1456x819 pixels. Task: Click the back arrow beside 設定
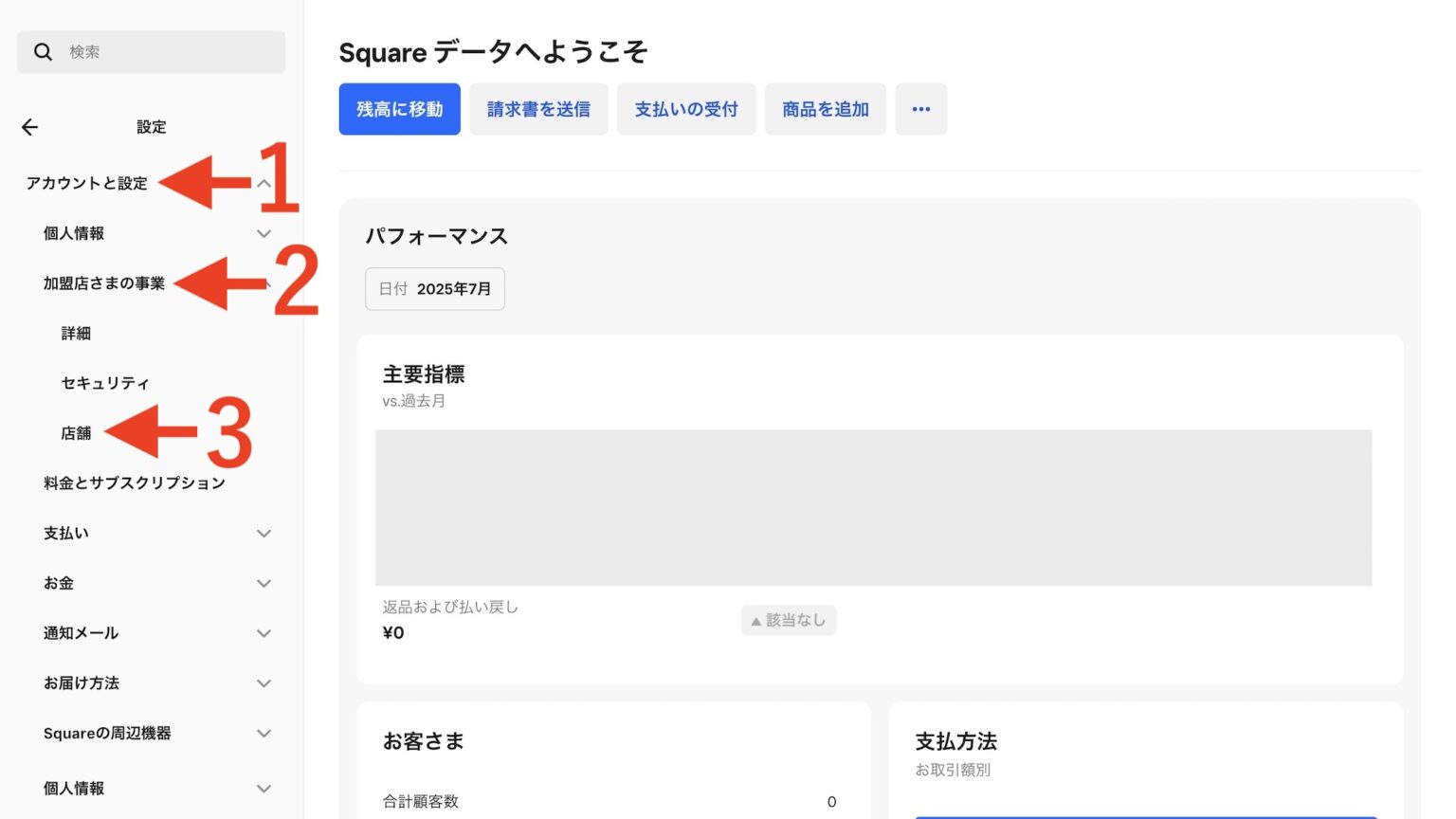click(x=30, y=127)
